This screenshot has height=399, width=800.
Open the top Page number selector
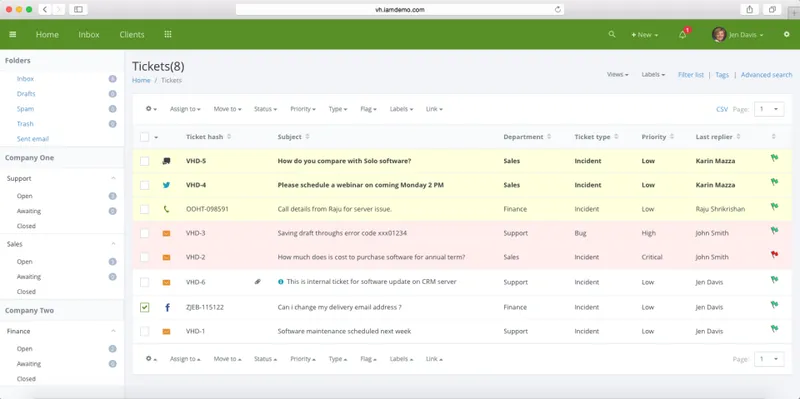[769, 109]
